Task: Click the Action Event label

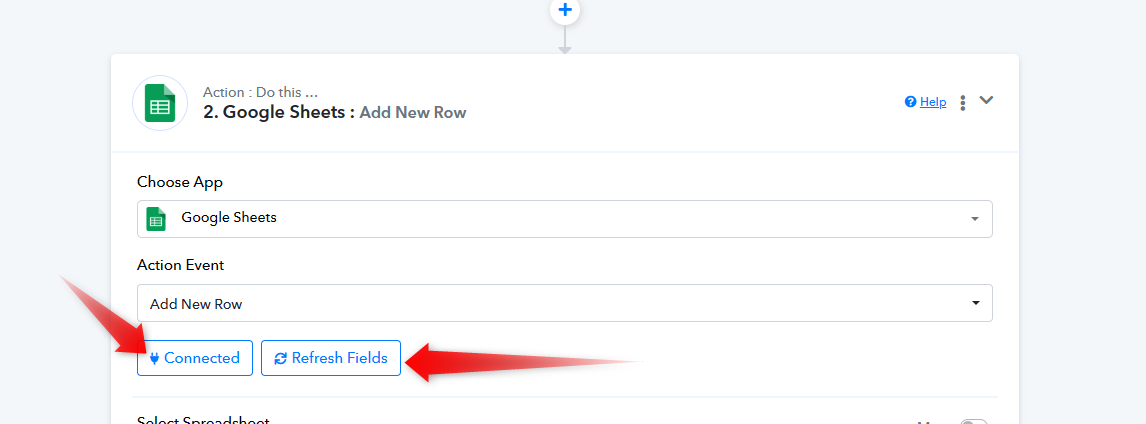Action: [181, 265]
